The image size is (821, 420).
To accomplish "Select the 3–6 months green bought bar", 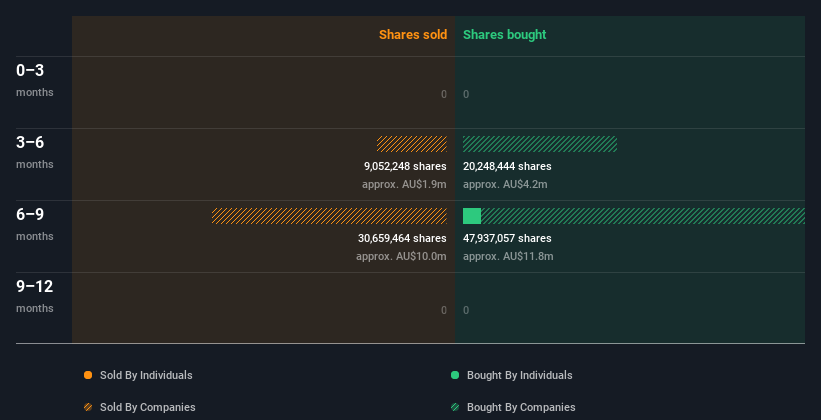I will 540,144.
